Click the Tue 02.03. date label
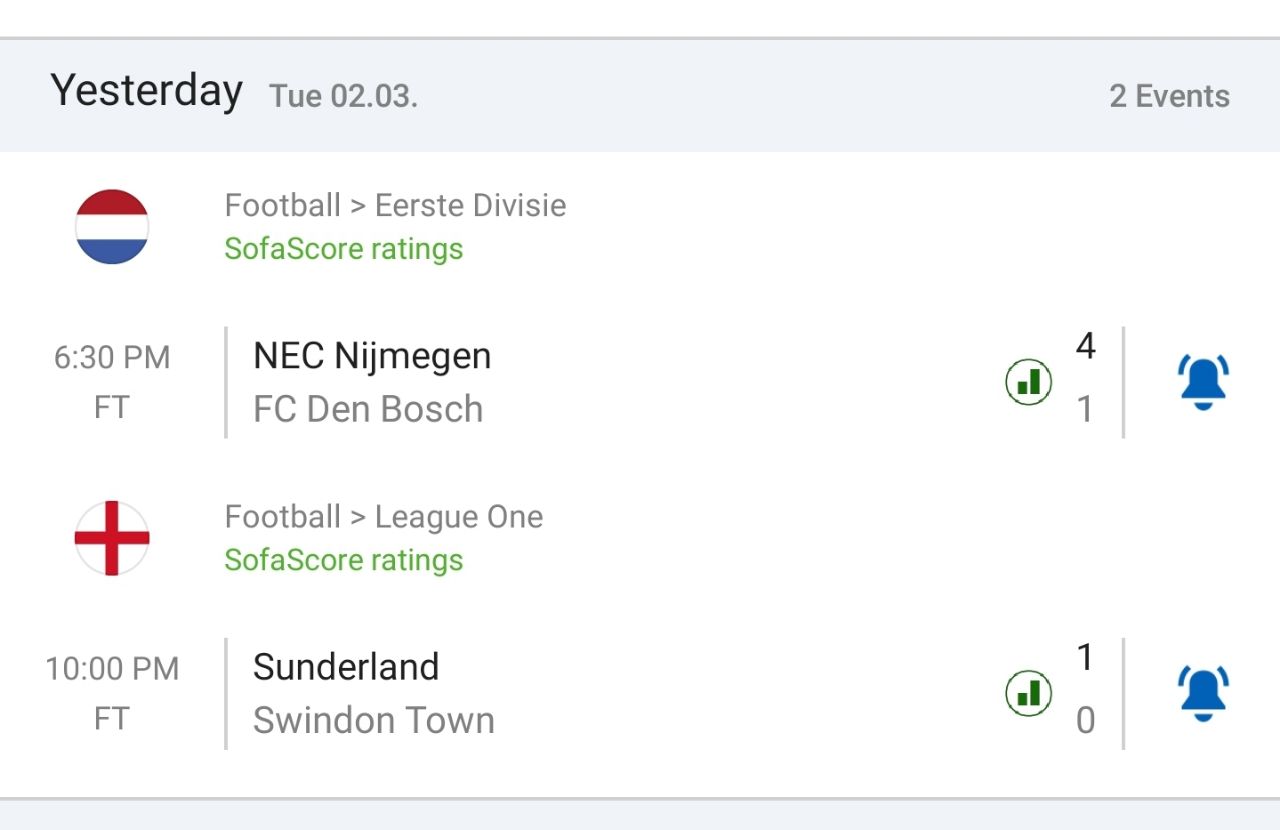Screen dimensions: 1280x830 pyautogui.click(x=343, y=96)
